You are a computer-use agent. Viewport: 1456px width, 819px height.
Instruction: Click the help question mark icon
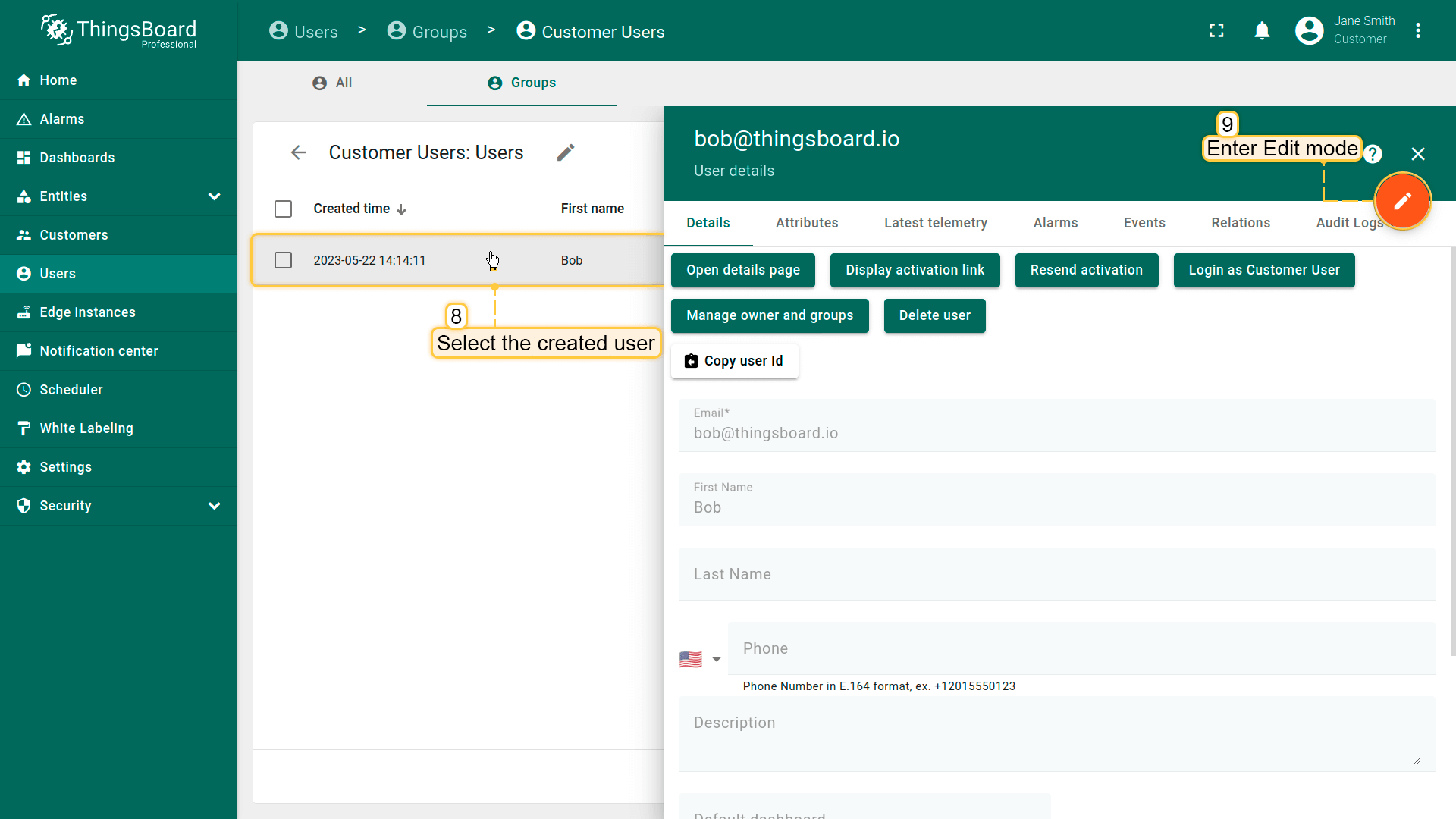pos(1373,155)
